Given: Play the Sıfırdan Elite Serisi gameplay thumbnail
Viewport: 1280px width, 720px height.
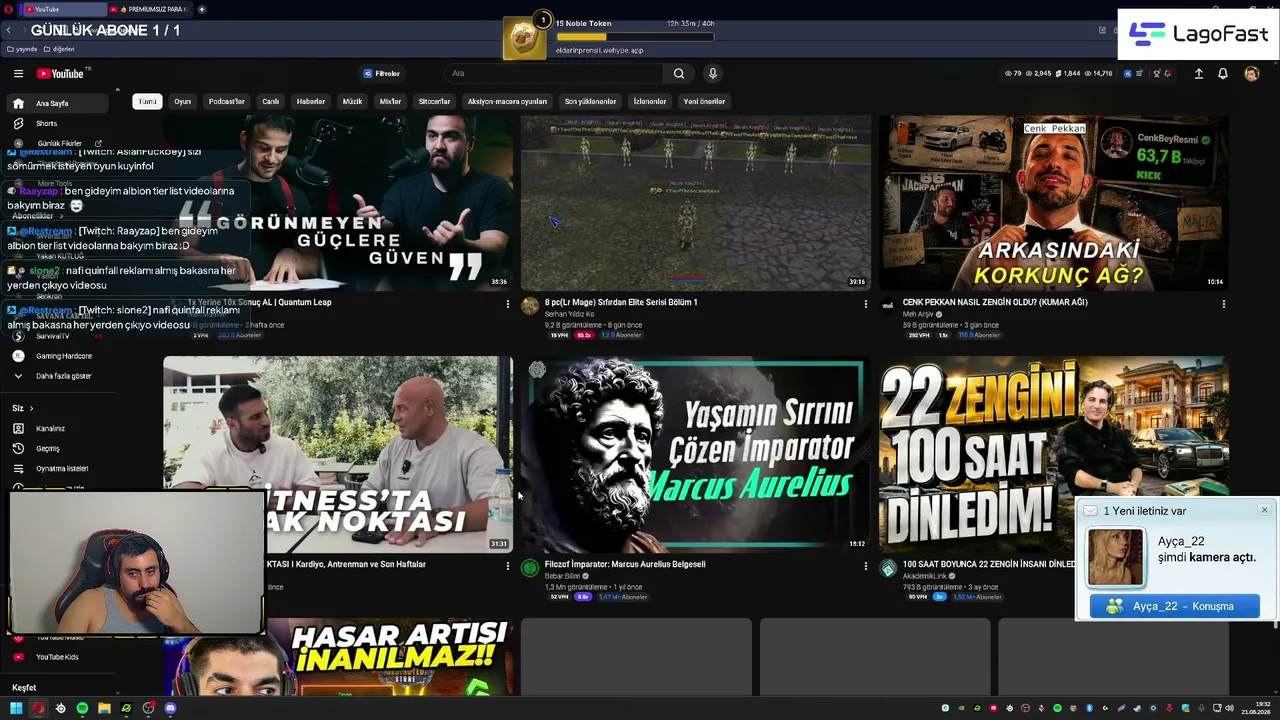Looking at the screenshot, I should click(x=696, y=203).
